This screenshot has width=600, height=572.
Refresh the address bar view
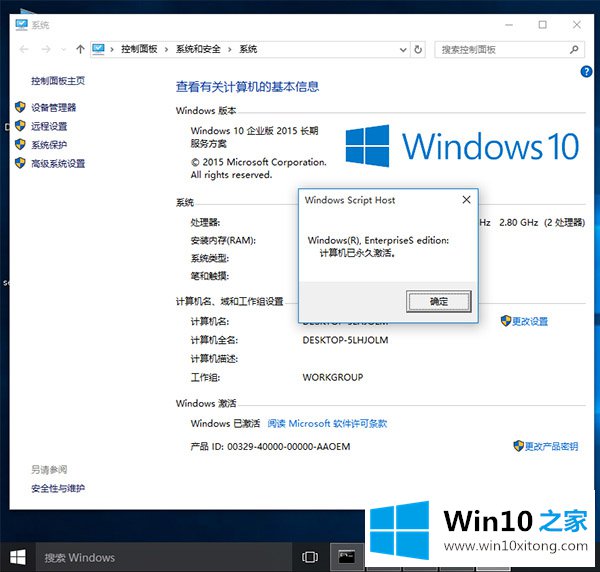tap(418, 49)
